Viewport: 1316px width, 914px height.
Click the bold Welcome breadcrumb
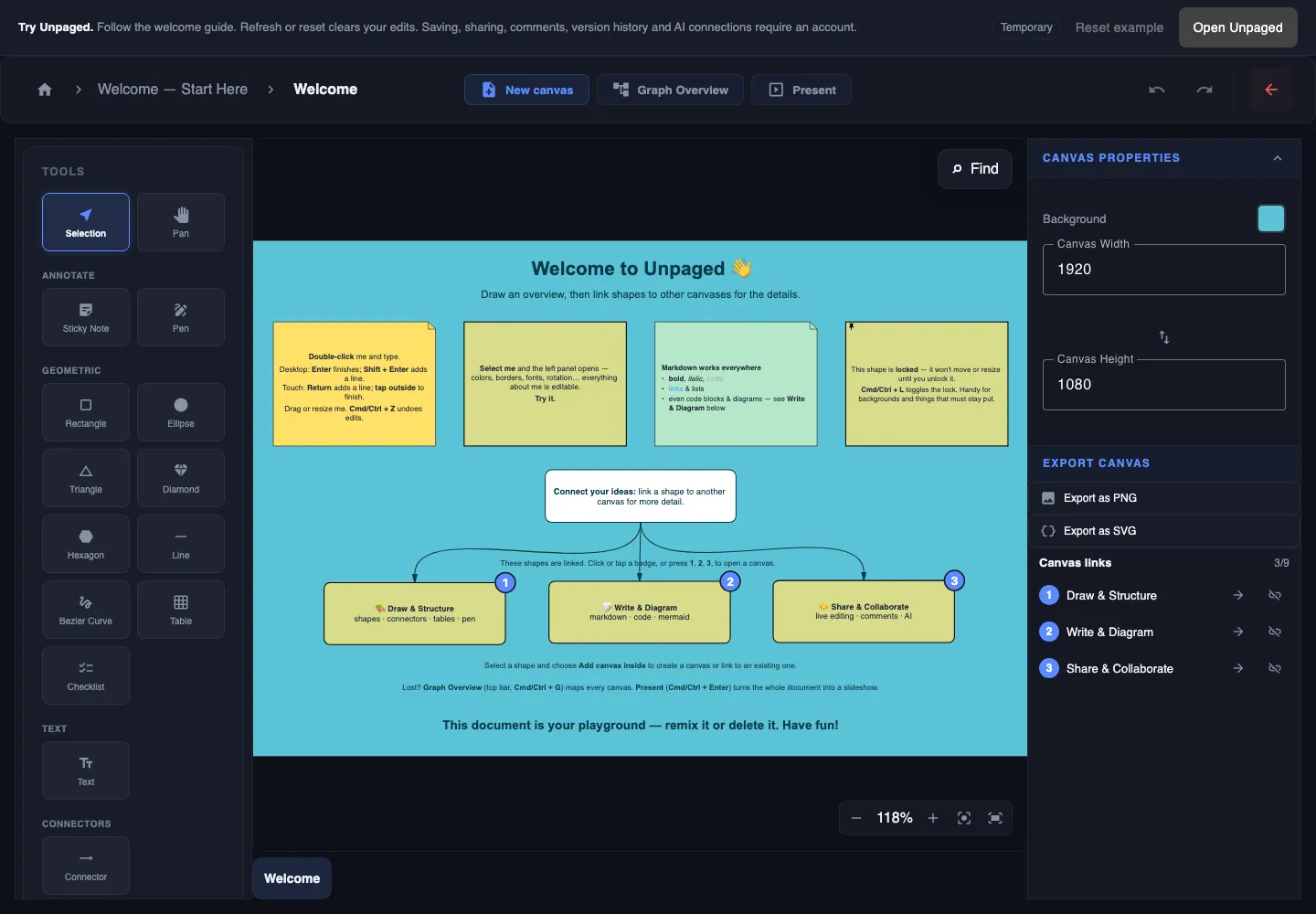point(325,90)
